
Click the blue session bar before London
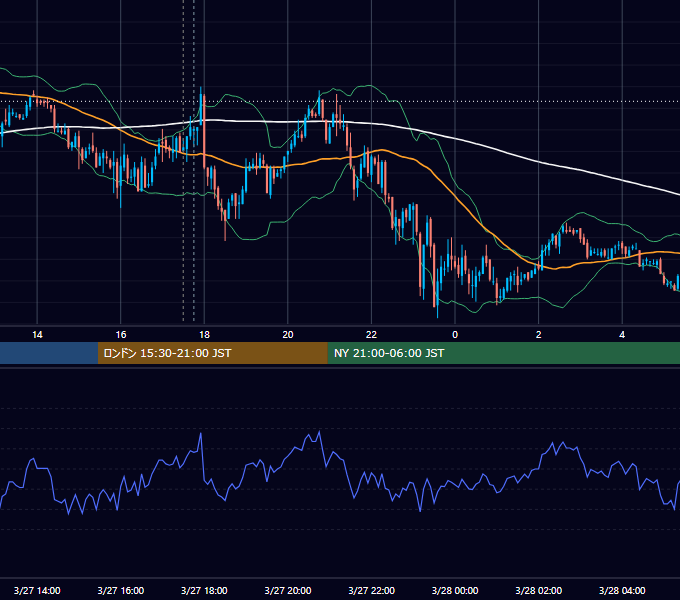click(49, 353)
